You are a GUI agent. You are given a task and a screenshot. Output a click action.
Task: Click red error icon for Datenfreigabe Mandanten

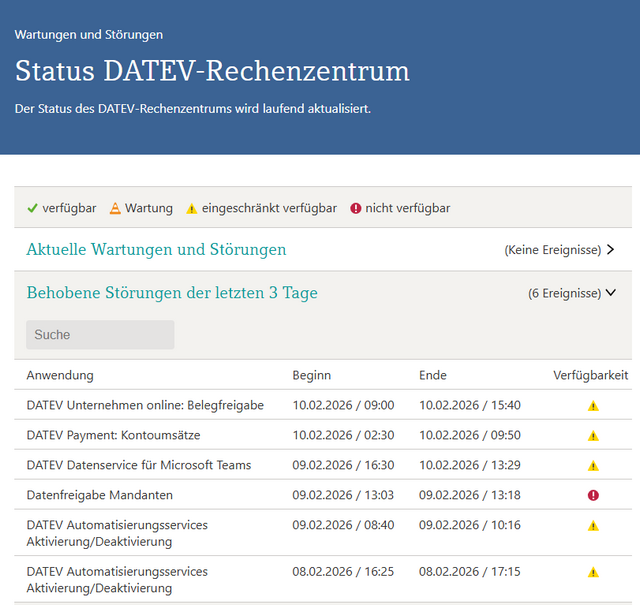(x=593, y=495)
